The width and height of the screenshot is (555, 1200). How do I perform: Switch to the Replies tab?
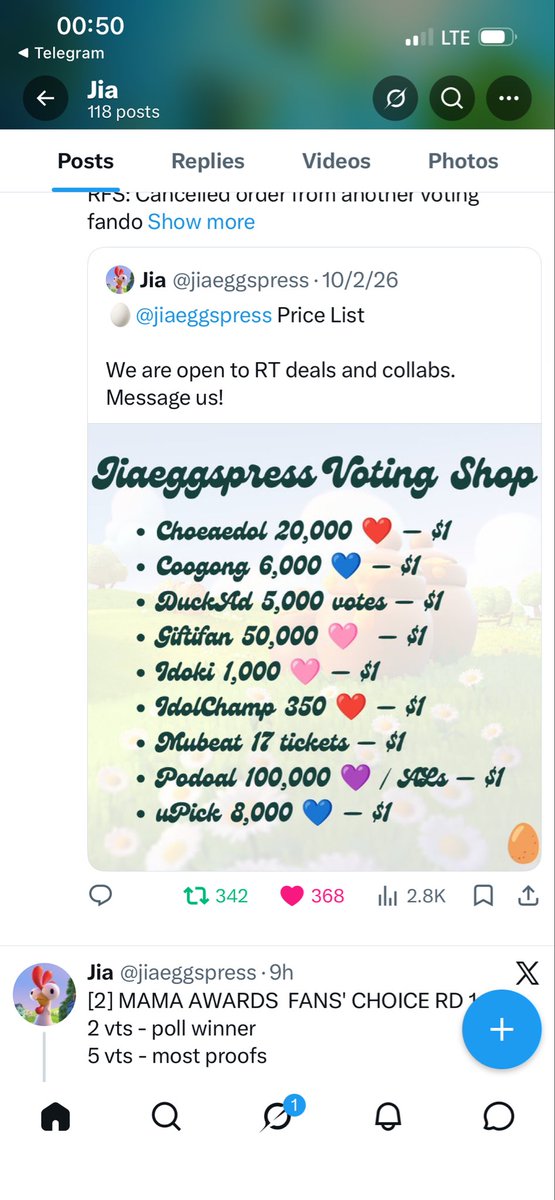(x=208, y=161)
